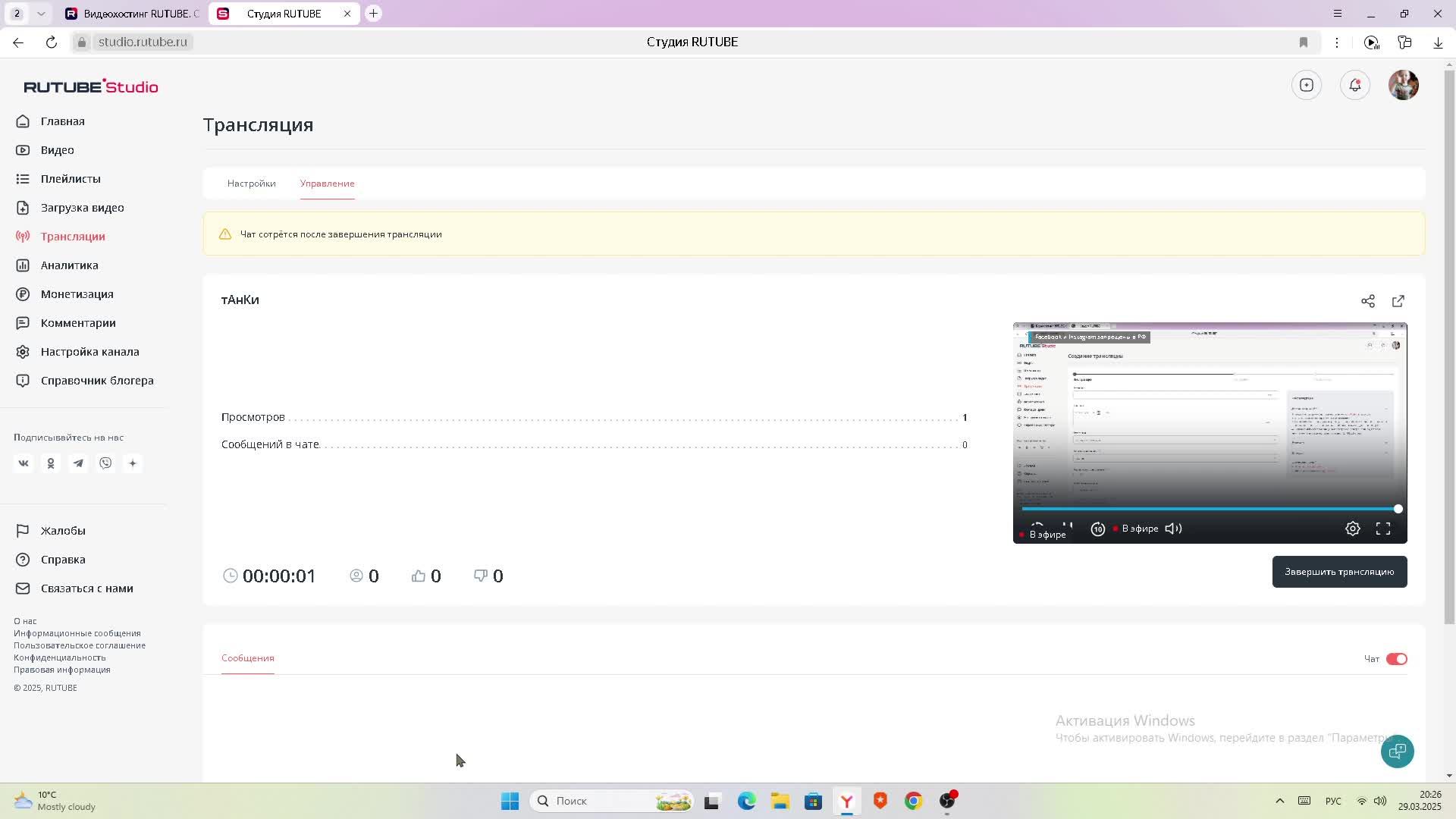Open Аналитика in the sidebar
This screenshot has width=1456, height=819.
[x=69, y=265]
